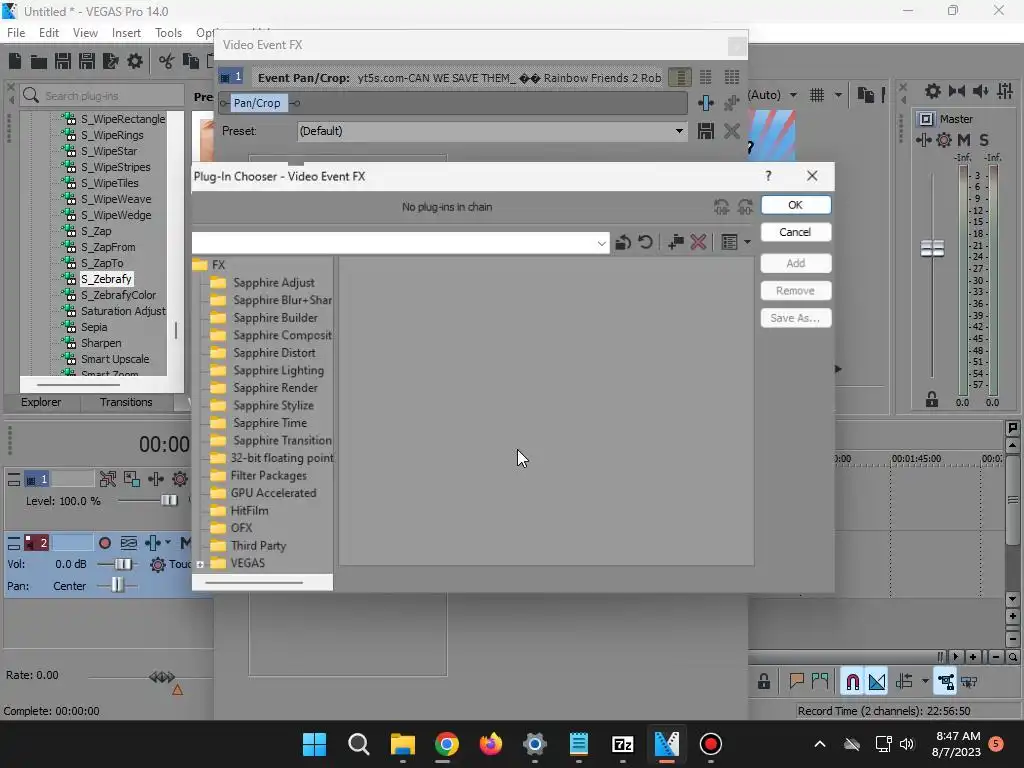Click the Render As icon in main toolbar

(x=110, y=61)
